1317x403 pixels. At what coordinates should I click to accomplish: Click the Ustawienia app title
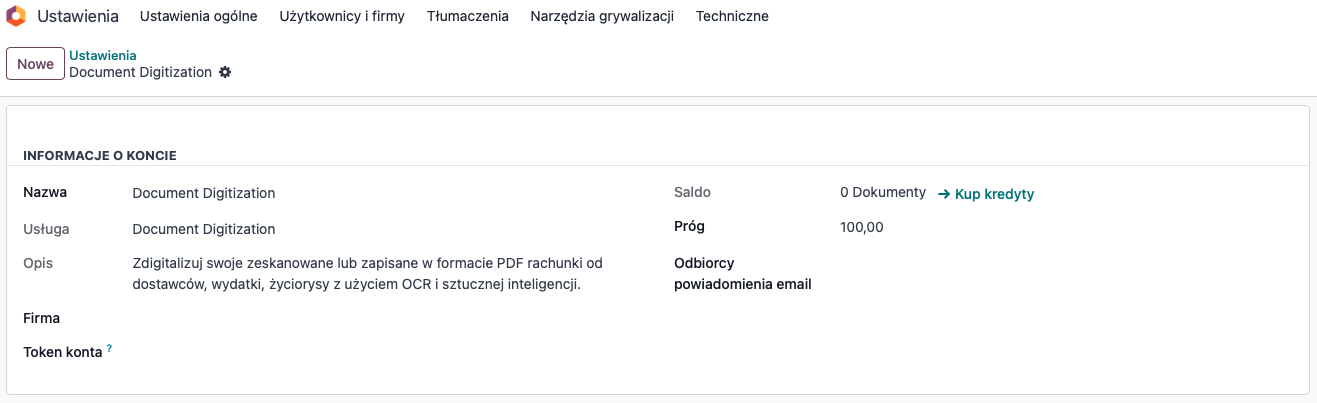[x=78, y=16]
